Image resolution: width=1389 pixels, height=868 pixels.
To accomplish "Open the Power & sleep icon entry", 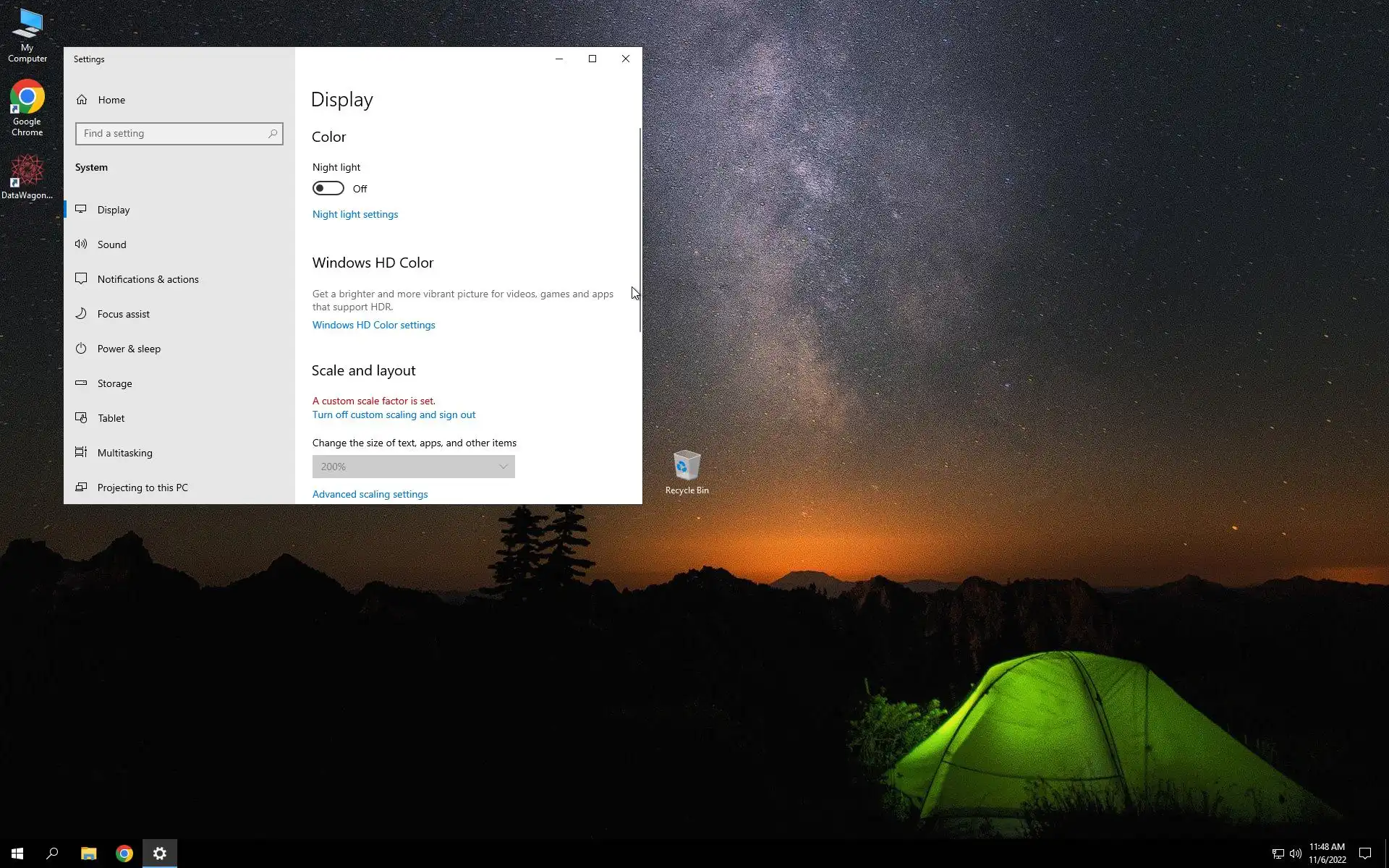I will (x=81, y=349).
